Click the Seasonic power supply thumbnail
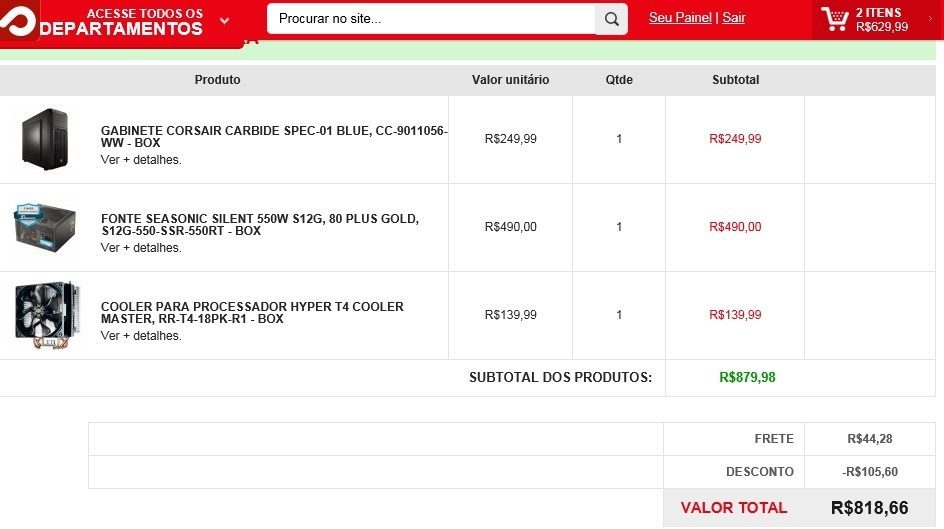 (x=45, y=227)
